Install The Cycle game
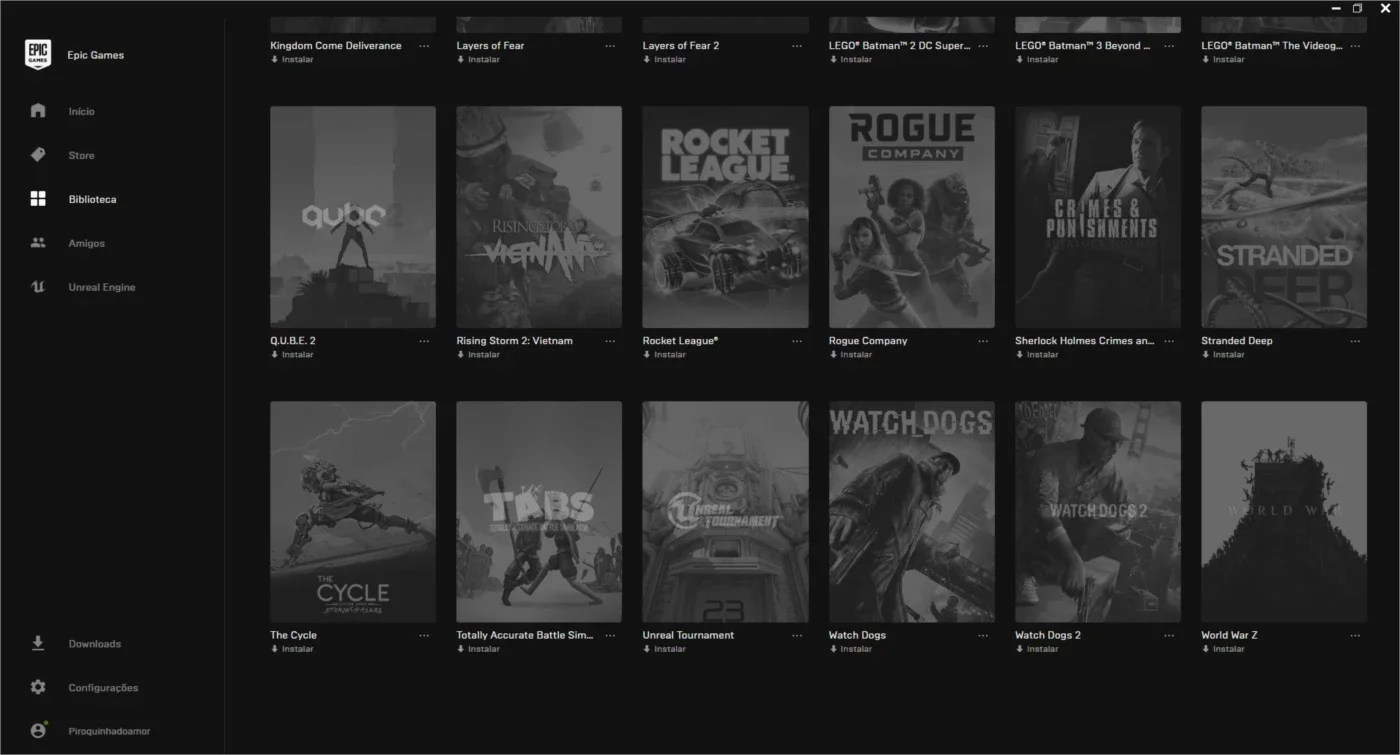Image resolution: width=1400 pixels, height=755 pixels. (292, 649)
